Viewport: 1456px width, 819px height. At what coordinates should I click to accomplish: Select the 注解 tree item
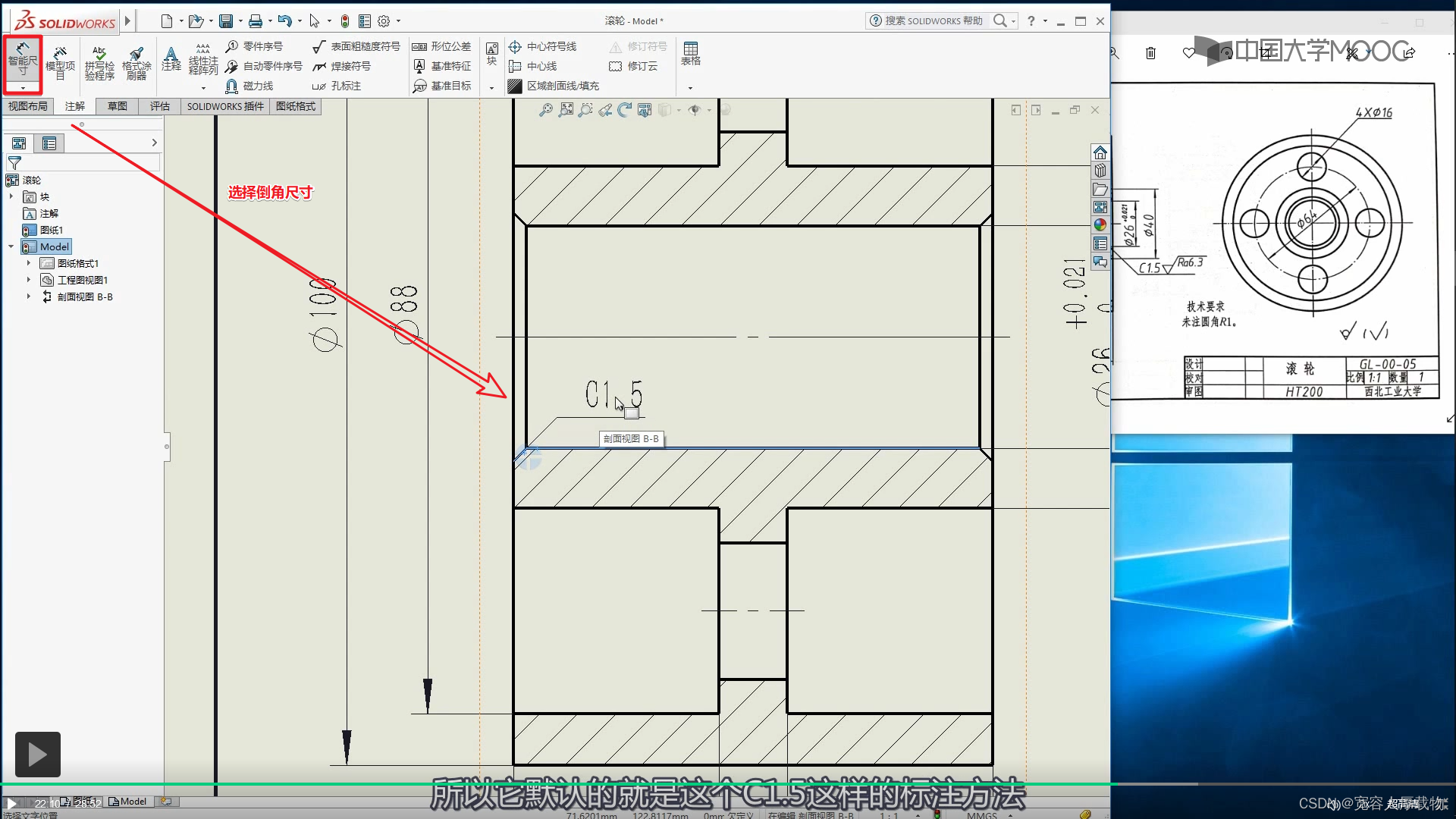coord(42,213)
